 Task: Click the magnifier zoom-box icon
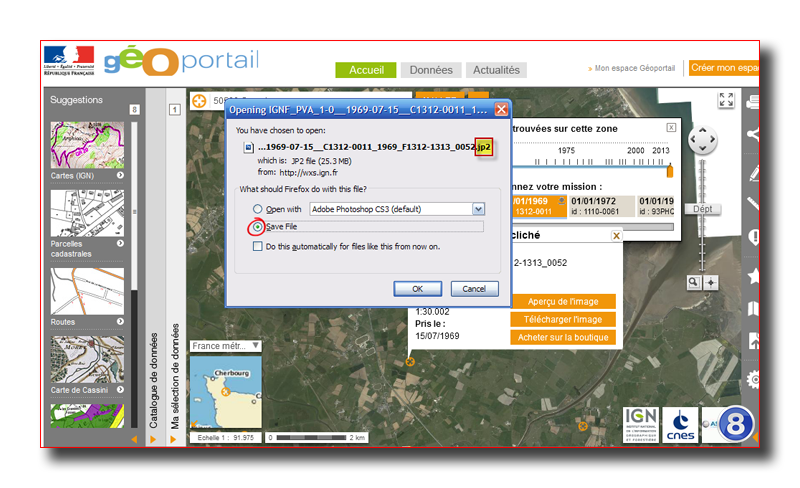693,282
